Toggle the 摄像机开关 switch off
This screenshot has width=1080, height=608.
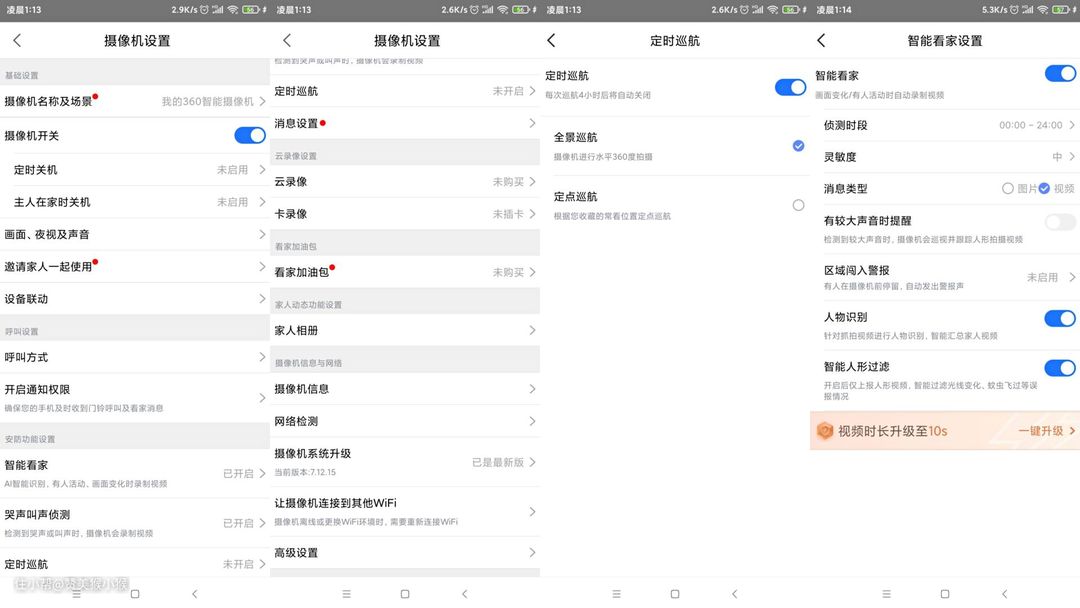click(249, 136)
